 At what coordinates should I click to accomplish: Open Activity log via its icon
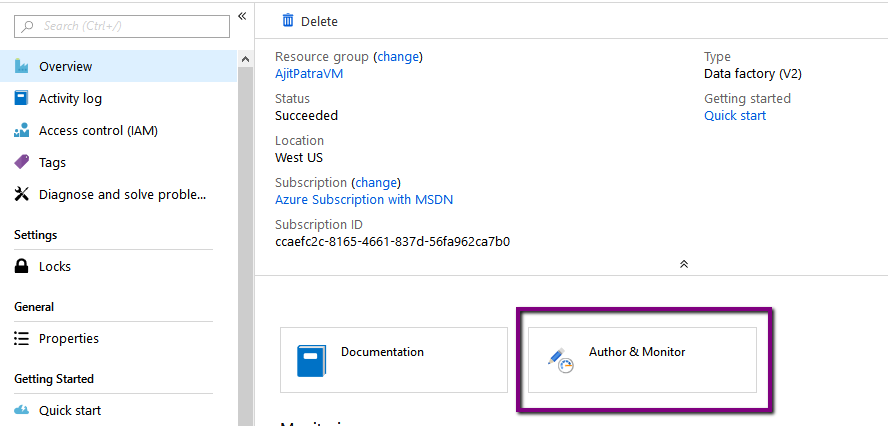[21, 99]
